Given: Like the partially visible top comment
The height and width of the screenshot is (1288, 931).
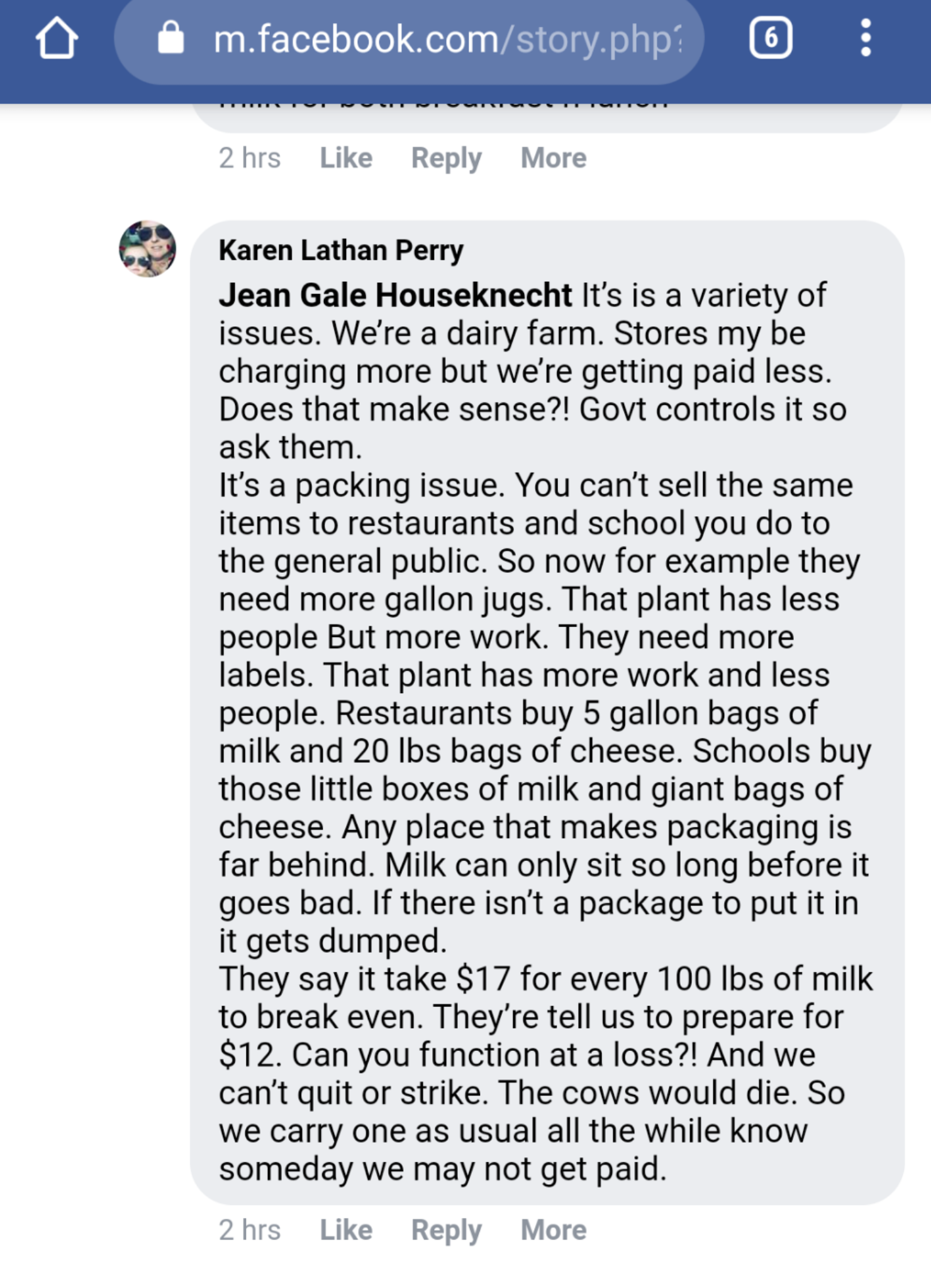Looking at the screenshot, I should [x=346, y=158].
